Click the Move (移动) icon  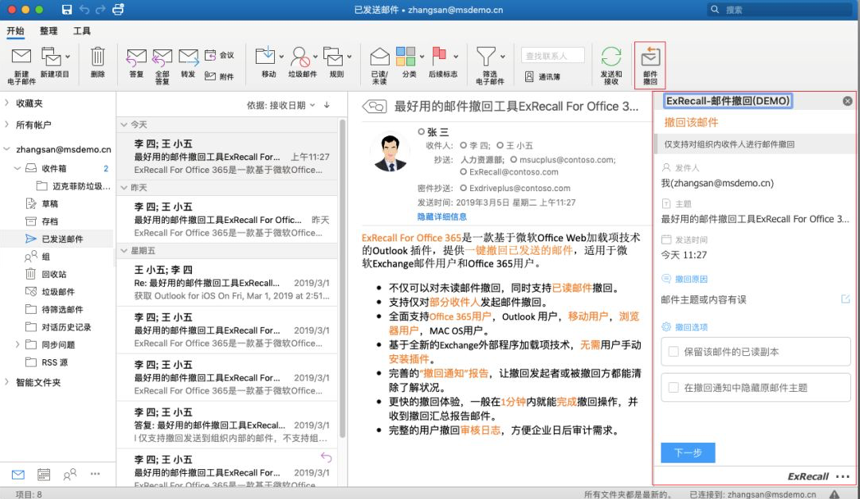(265, 56)
